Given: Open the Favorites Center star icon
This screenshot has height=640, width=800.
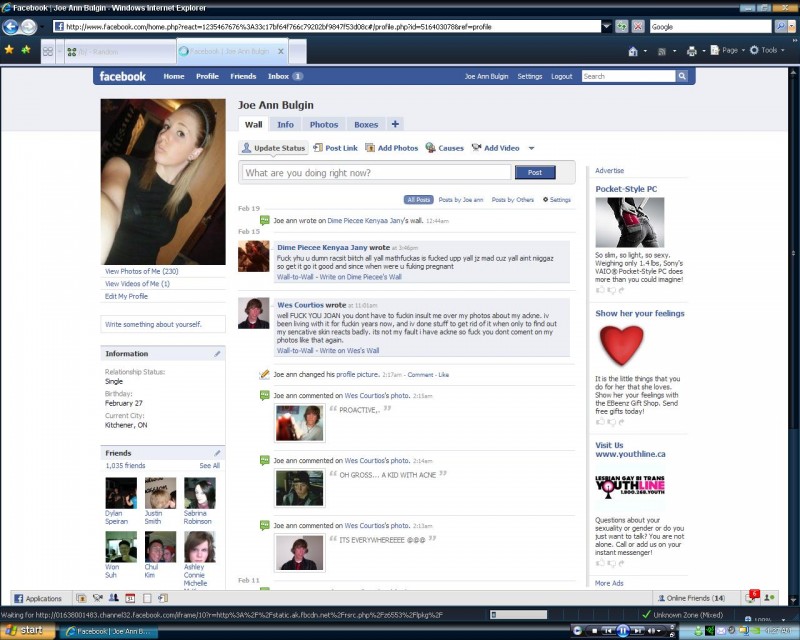Looking at the screenshot, I should (9, 50).
